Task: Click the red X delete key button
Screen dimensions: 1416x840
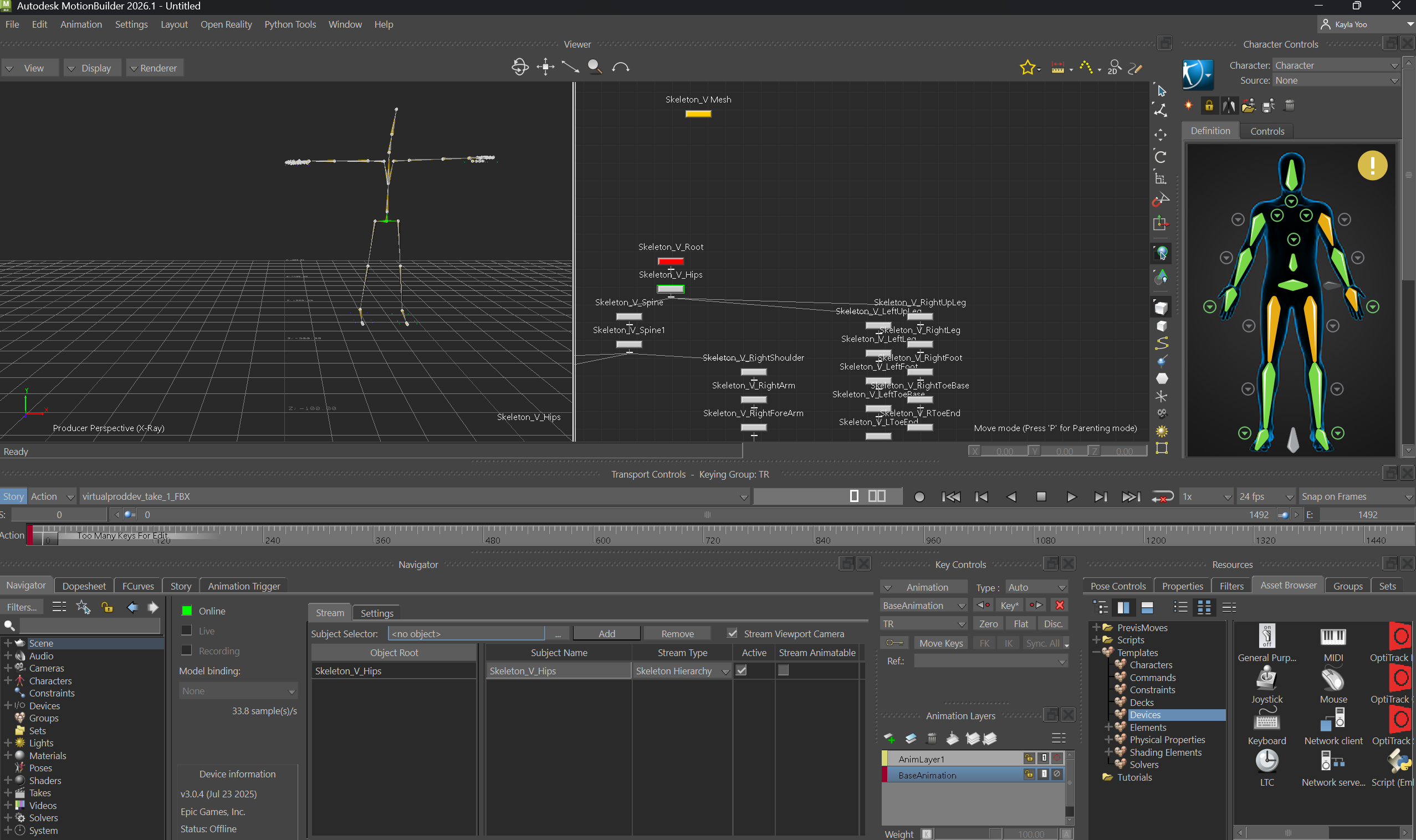Action: pyautogui.click(x=1059, y=605)
